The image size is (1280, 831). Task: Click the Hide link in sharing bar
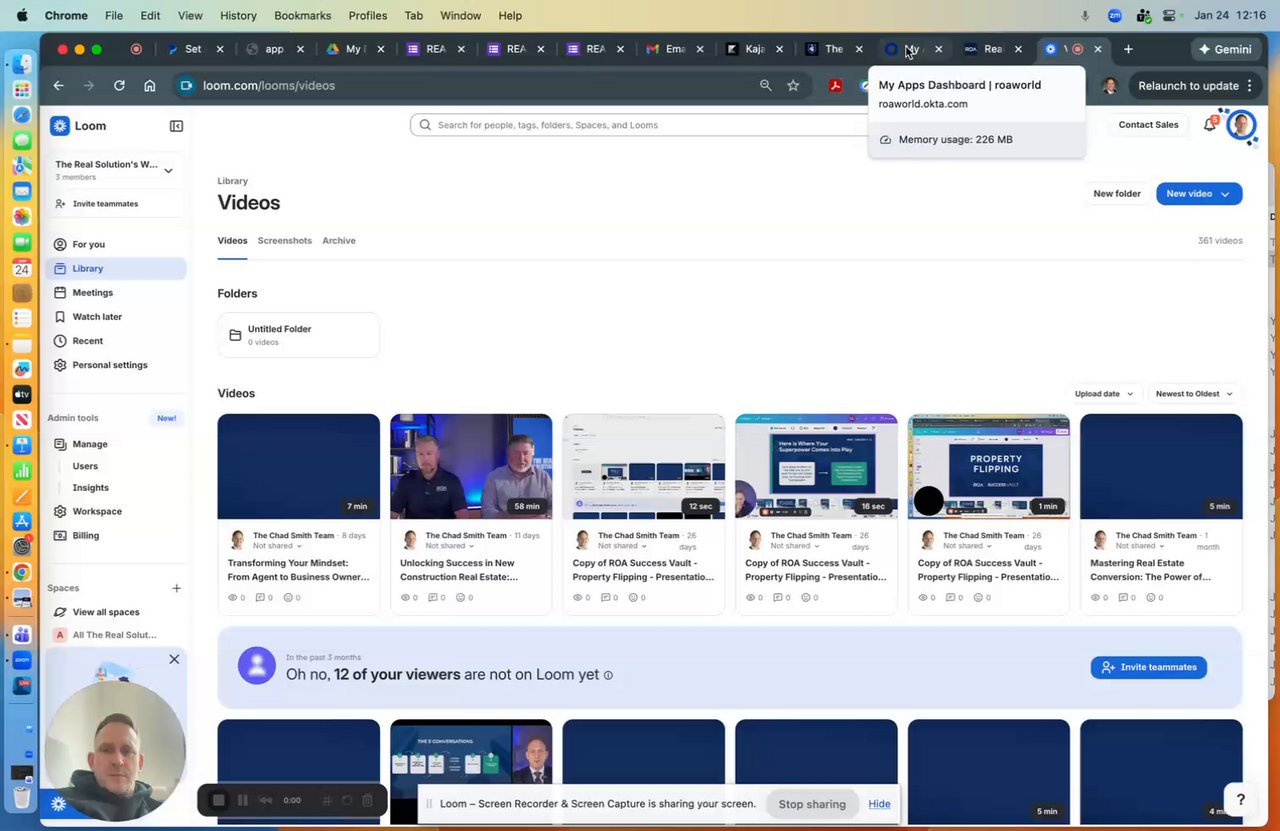coord(879,804)
